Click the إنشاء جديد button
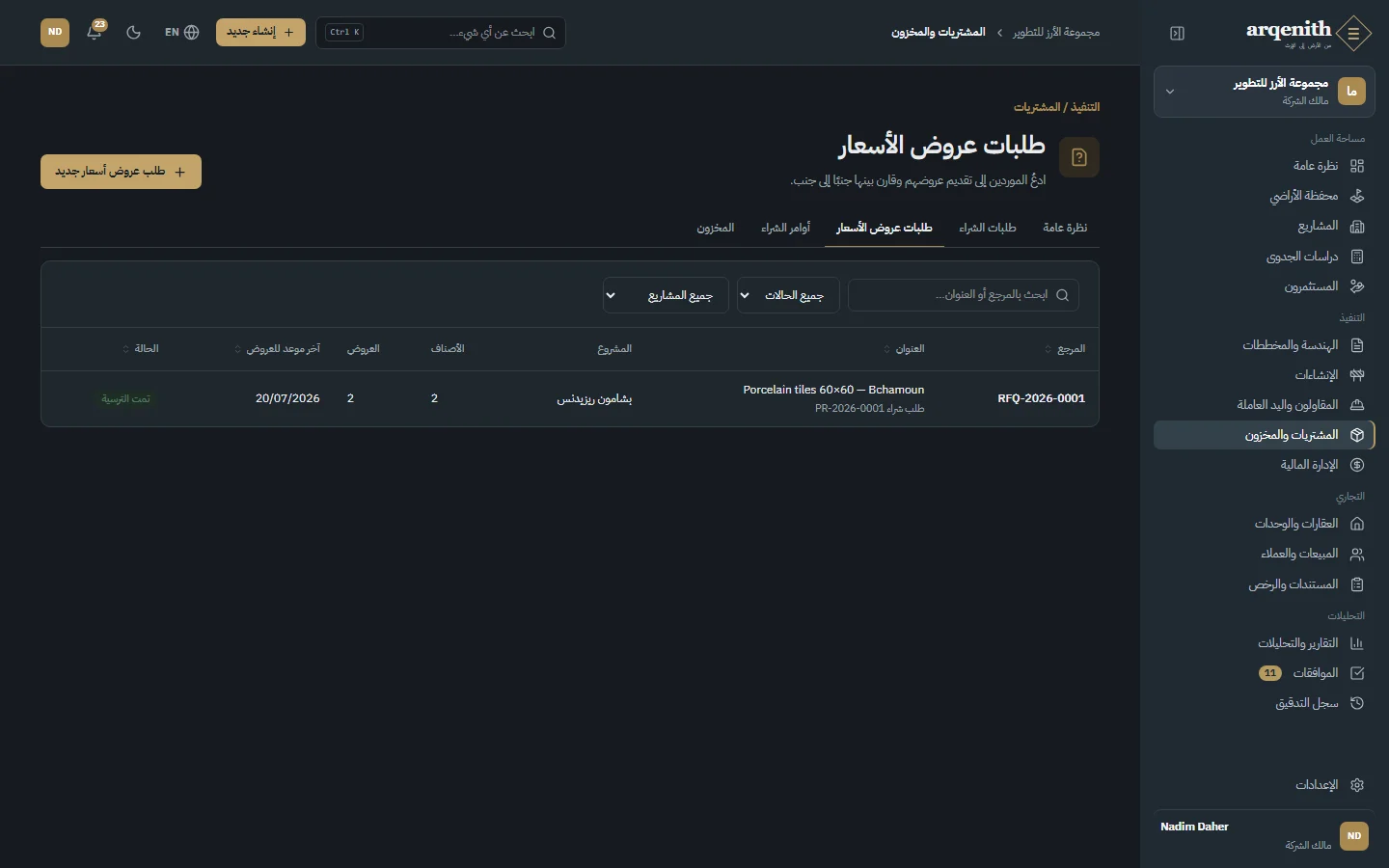The height and width of the screenshot is (868, 1389). (260, 32)
